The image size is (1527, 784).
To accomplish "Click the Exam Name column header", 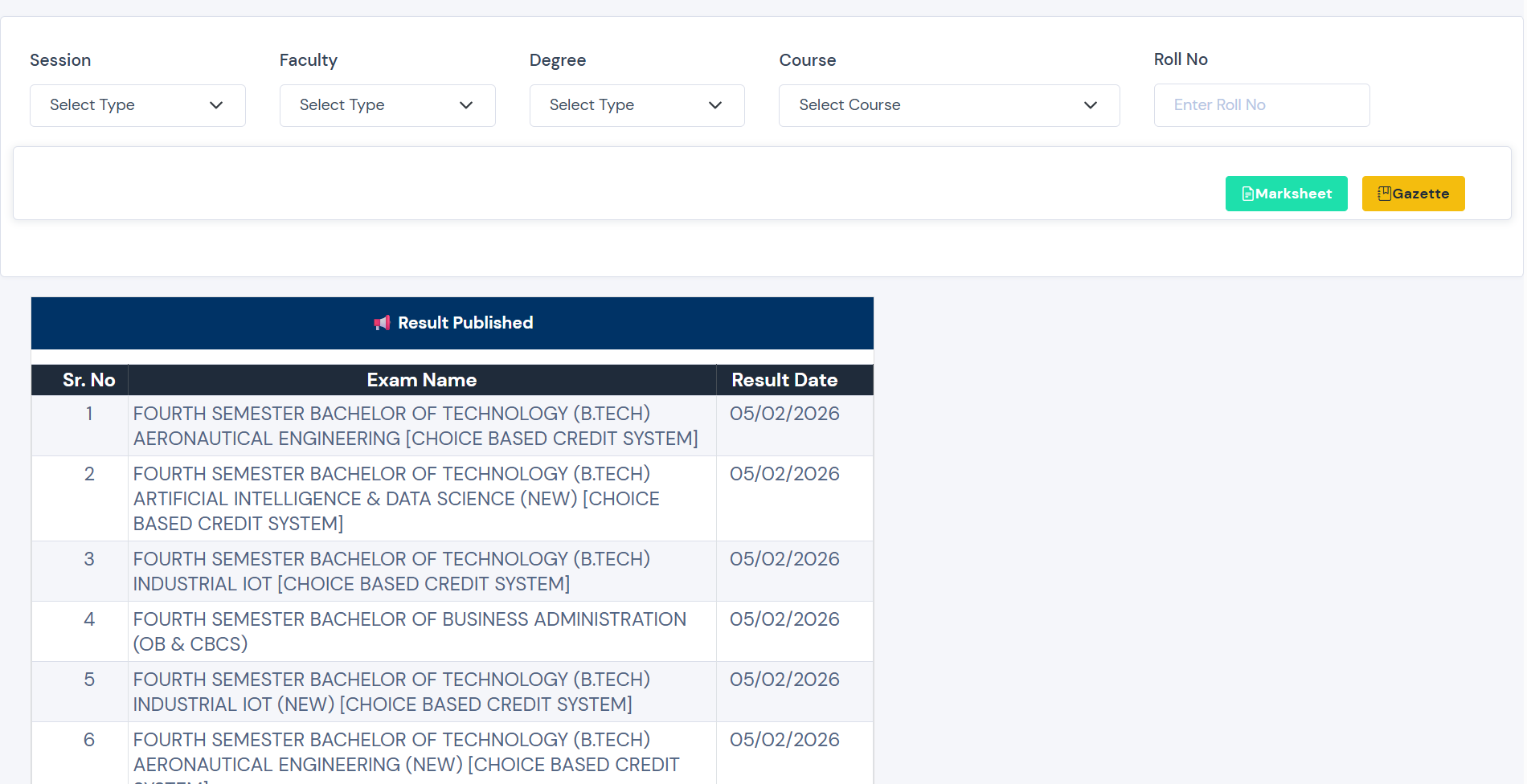I will (421, 379).
